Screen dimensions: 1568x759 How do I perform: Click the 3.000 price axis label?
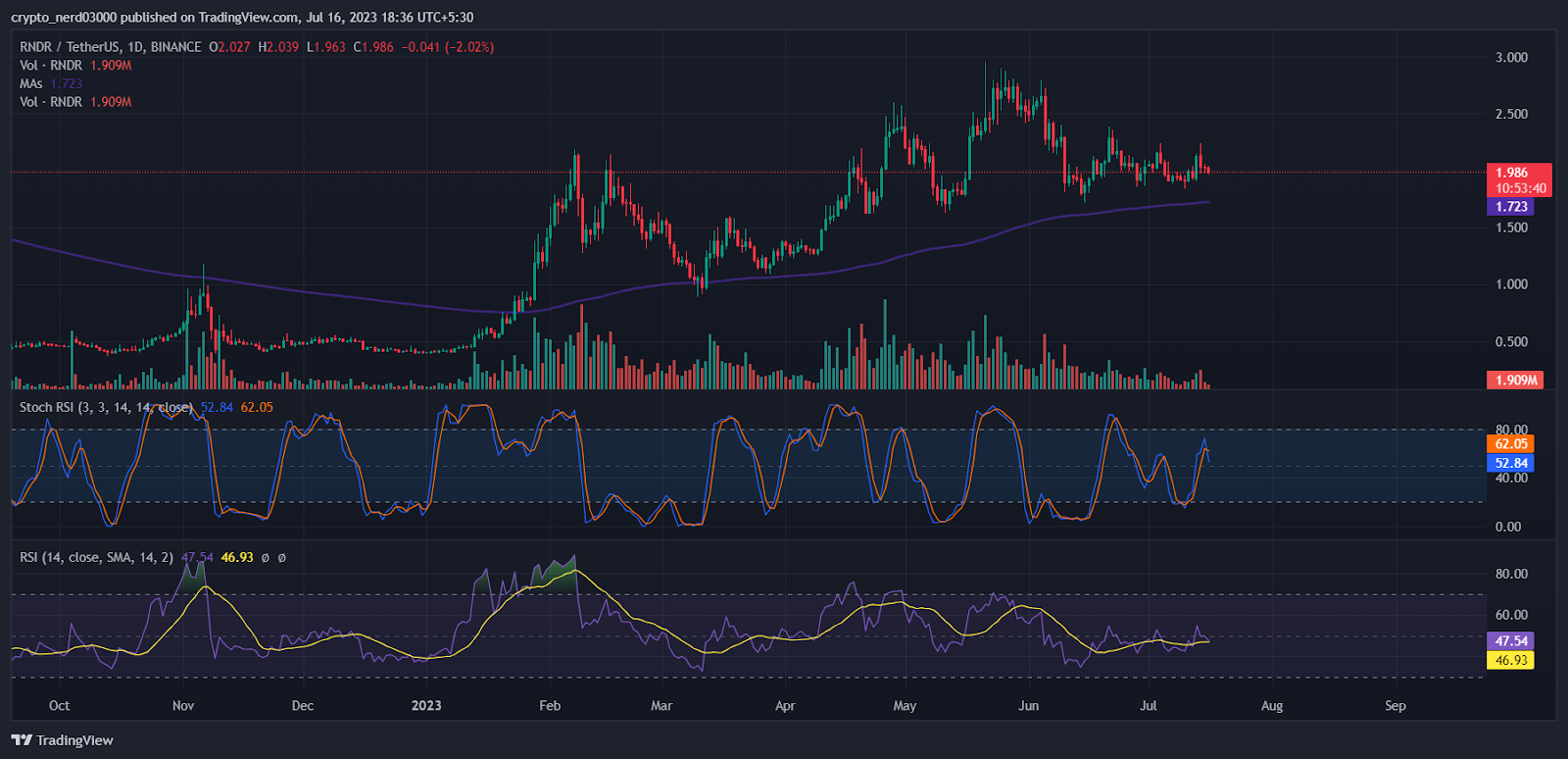1511,58
